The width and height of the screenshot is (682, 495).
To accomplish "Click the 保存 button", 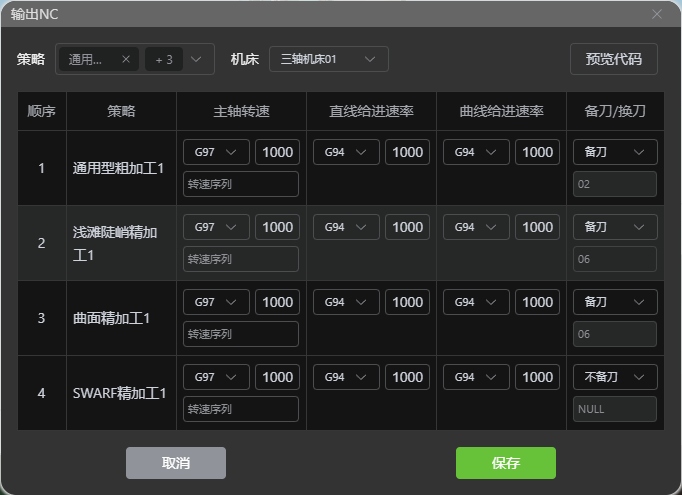I will pyautogui.click(x=505, y=463).
